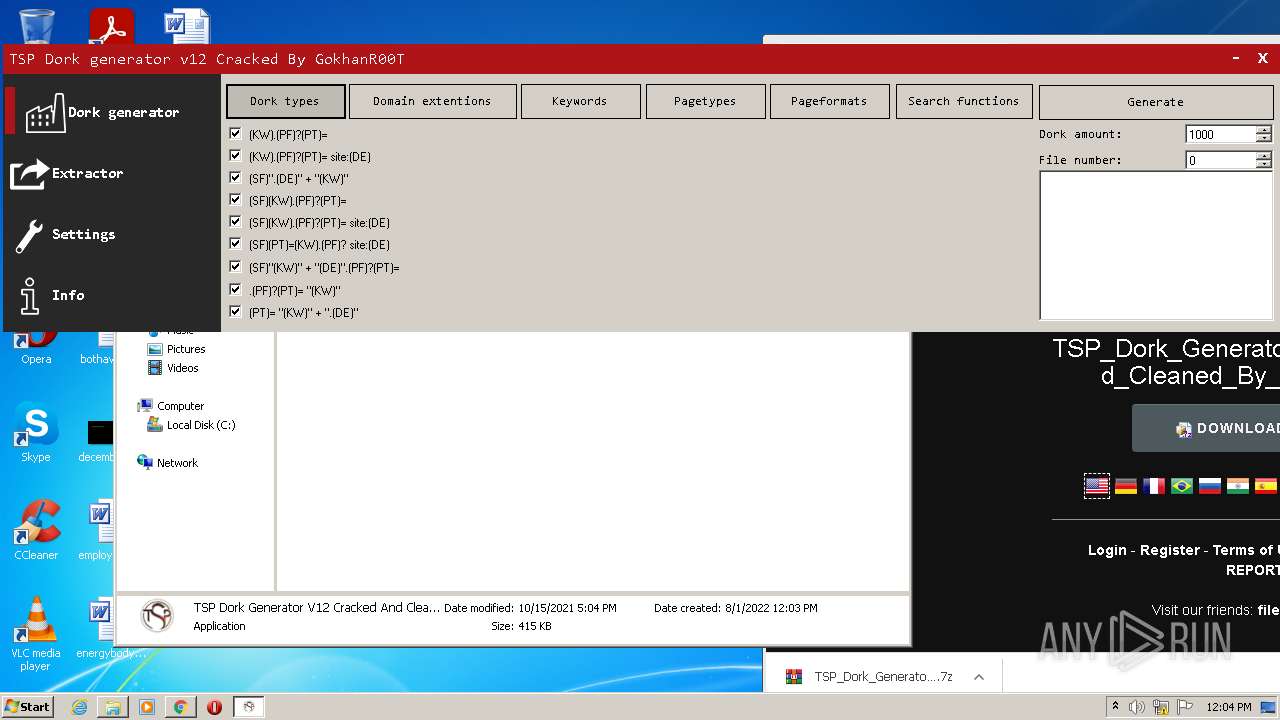Switch to the Search functions tab
The image size is (1280, 720).
[964, 101]
